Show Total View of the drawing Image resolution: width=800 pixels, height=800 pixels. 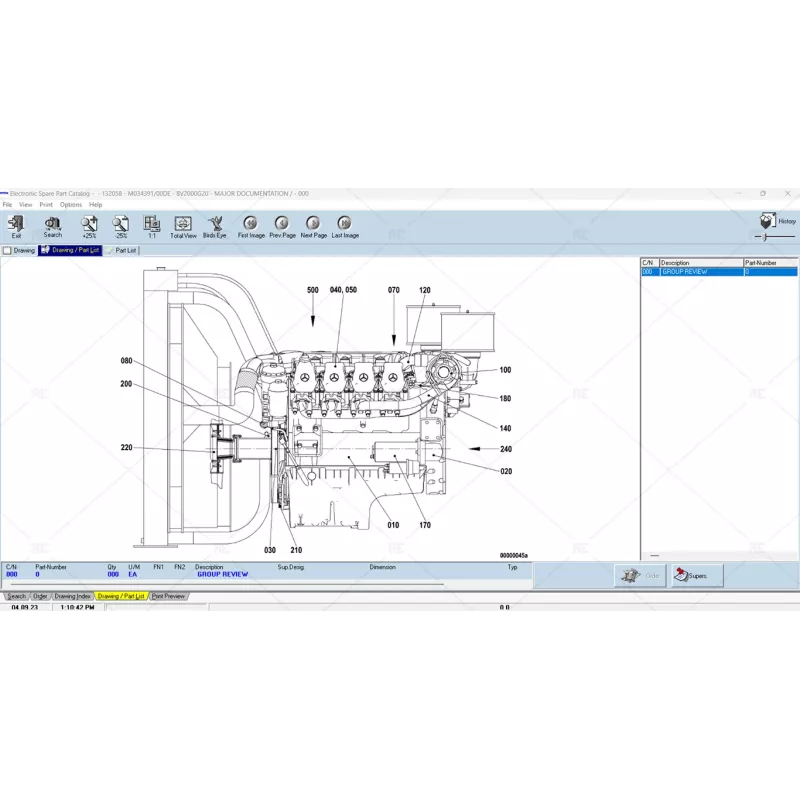[183, 225]
